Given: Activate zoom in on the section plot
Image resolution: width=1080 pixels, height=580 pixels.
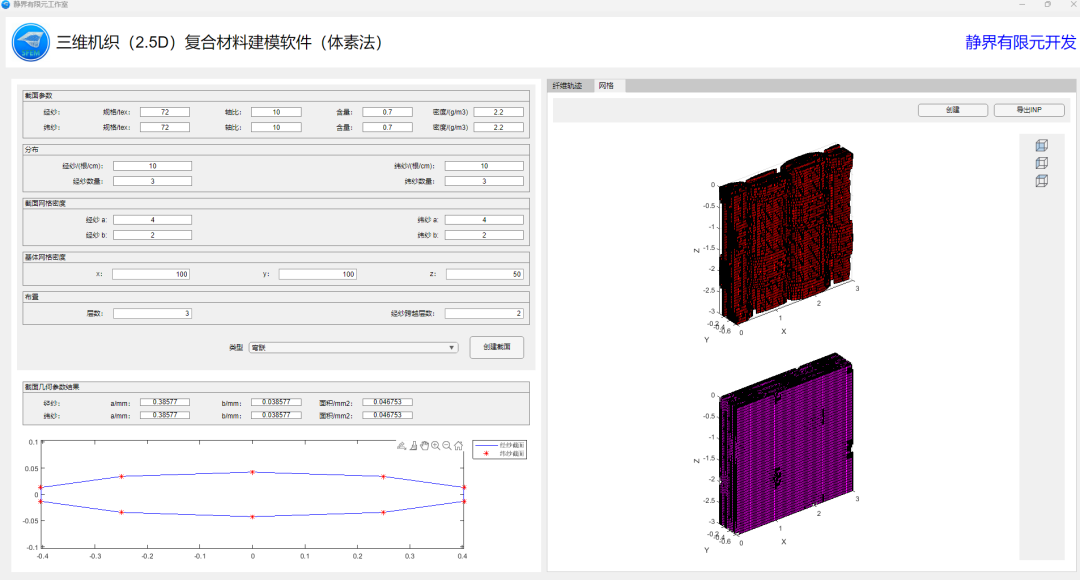Looking at the screenshot, I should pyautogui.click(x=435, y=446).
